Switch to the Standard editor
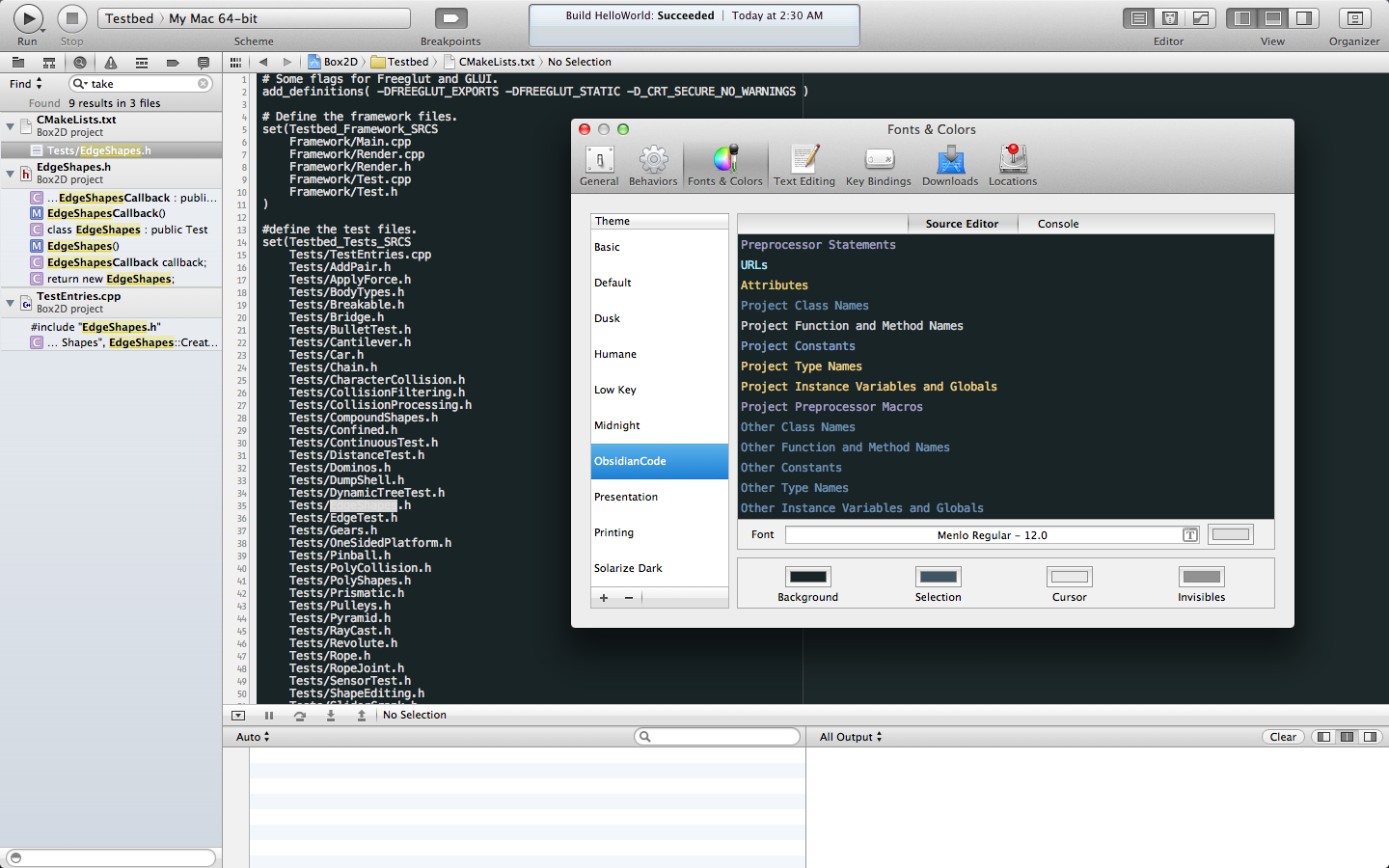Screen dimensions: 1389x868 pos(1139,18)
